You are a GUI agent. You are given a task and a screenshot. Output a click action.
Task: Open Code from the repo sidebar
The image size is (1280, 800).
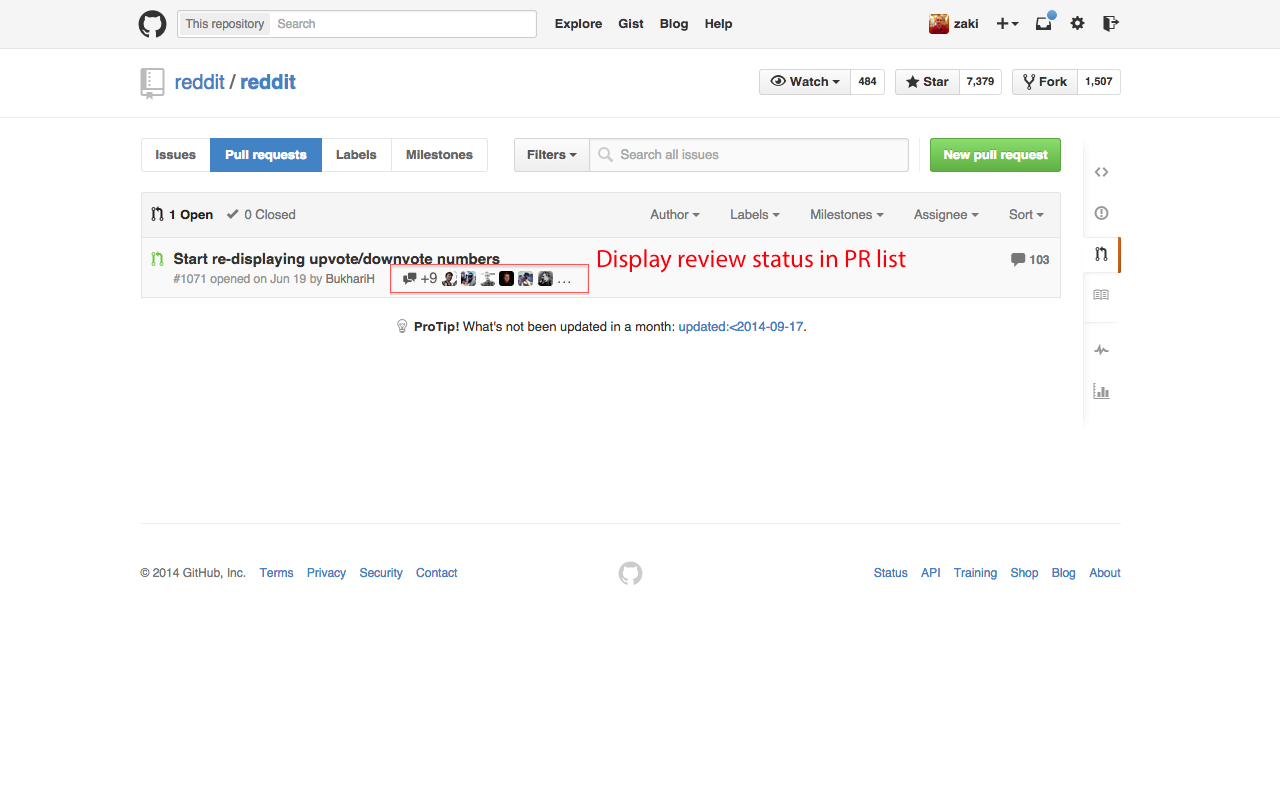(1101, 172)
